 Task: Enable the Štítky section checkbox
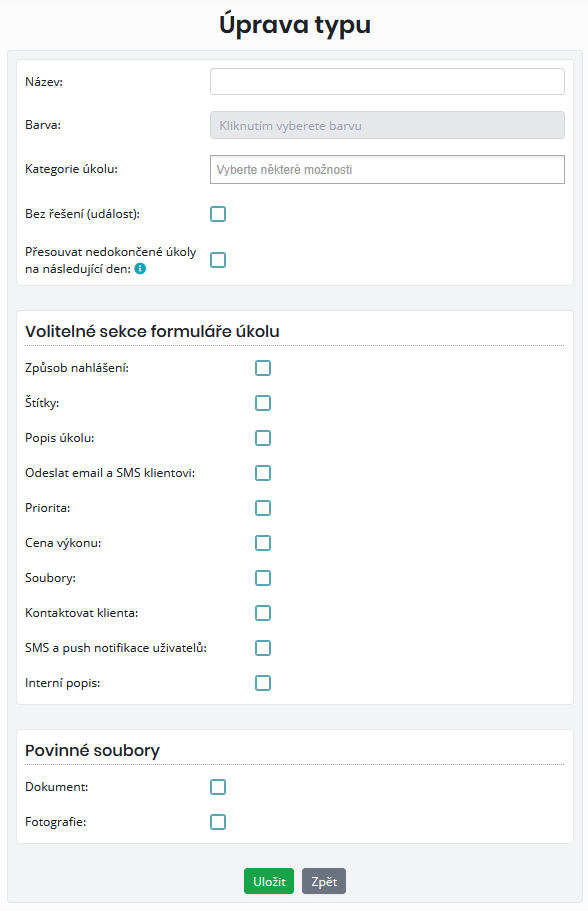pos(263,403)
